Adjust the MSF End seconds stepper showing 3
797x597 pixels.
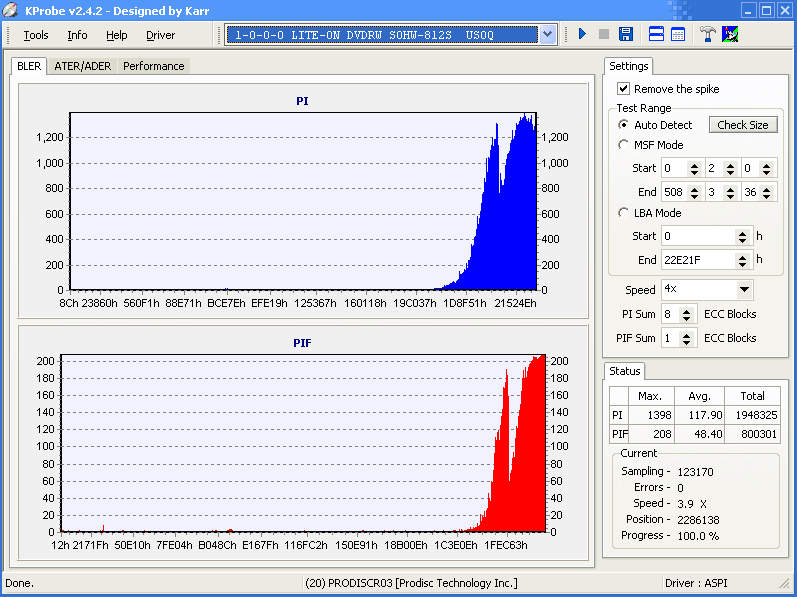[730, 192]
